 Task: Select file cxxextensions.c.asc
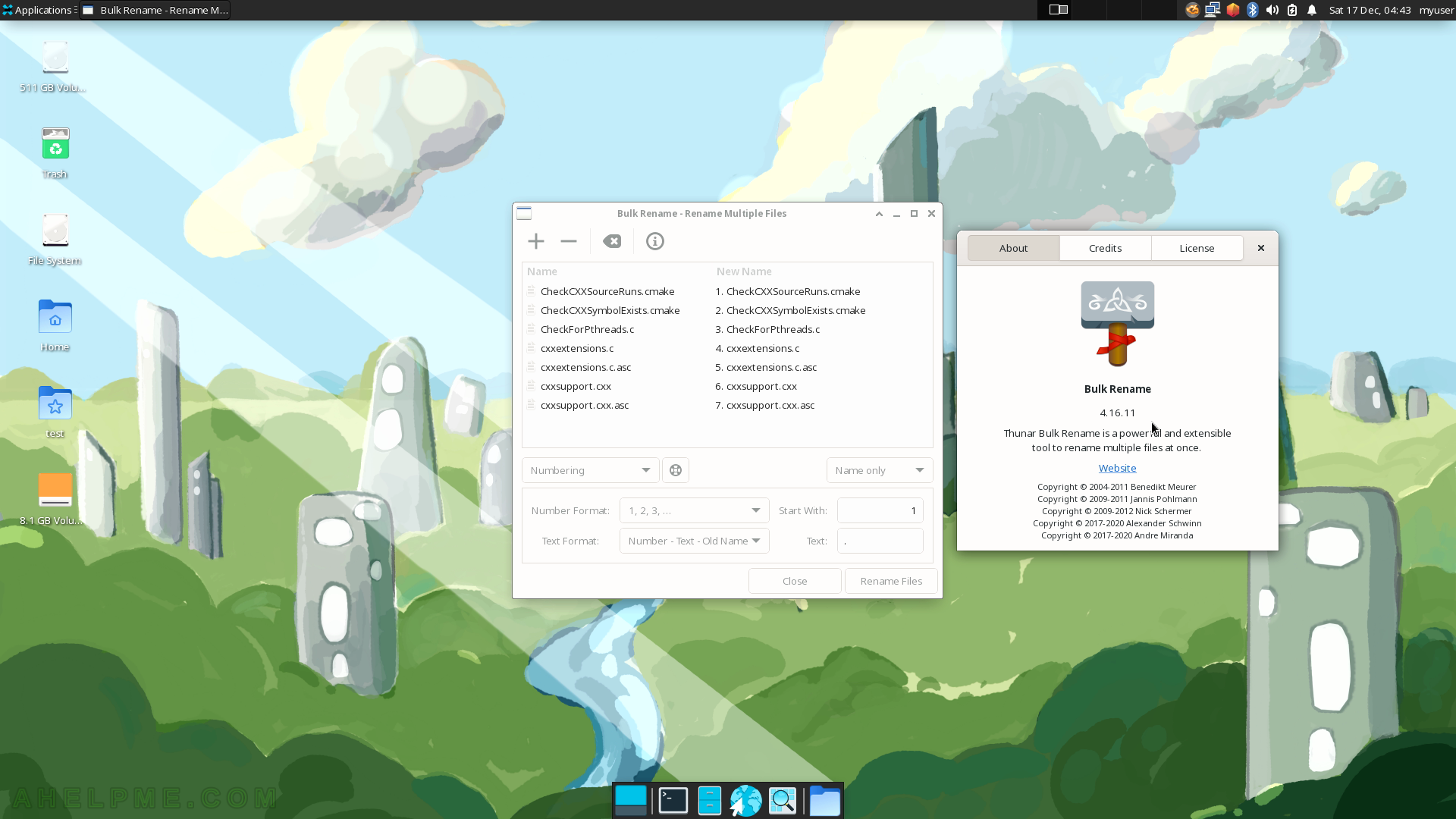[585, 367]
